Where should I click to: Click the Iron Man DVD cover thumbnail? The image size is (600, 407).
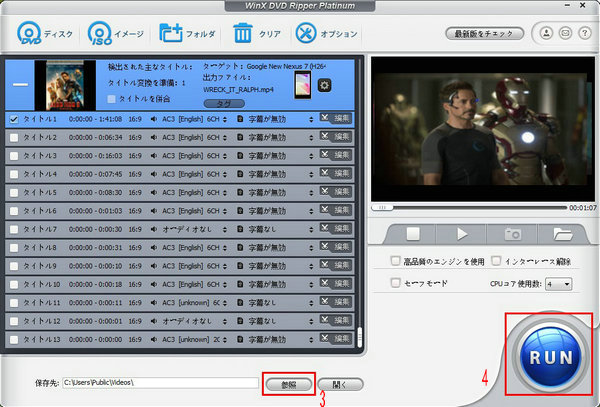pyautogui.click(x=65, y=85)
